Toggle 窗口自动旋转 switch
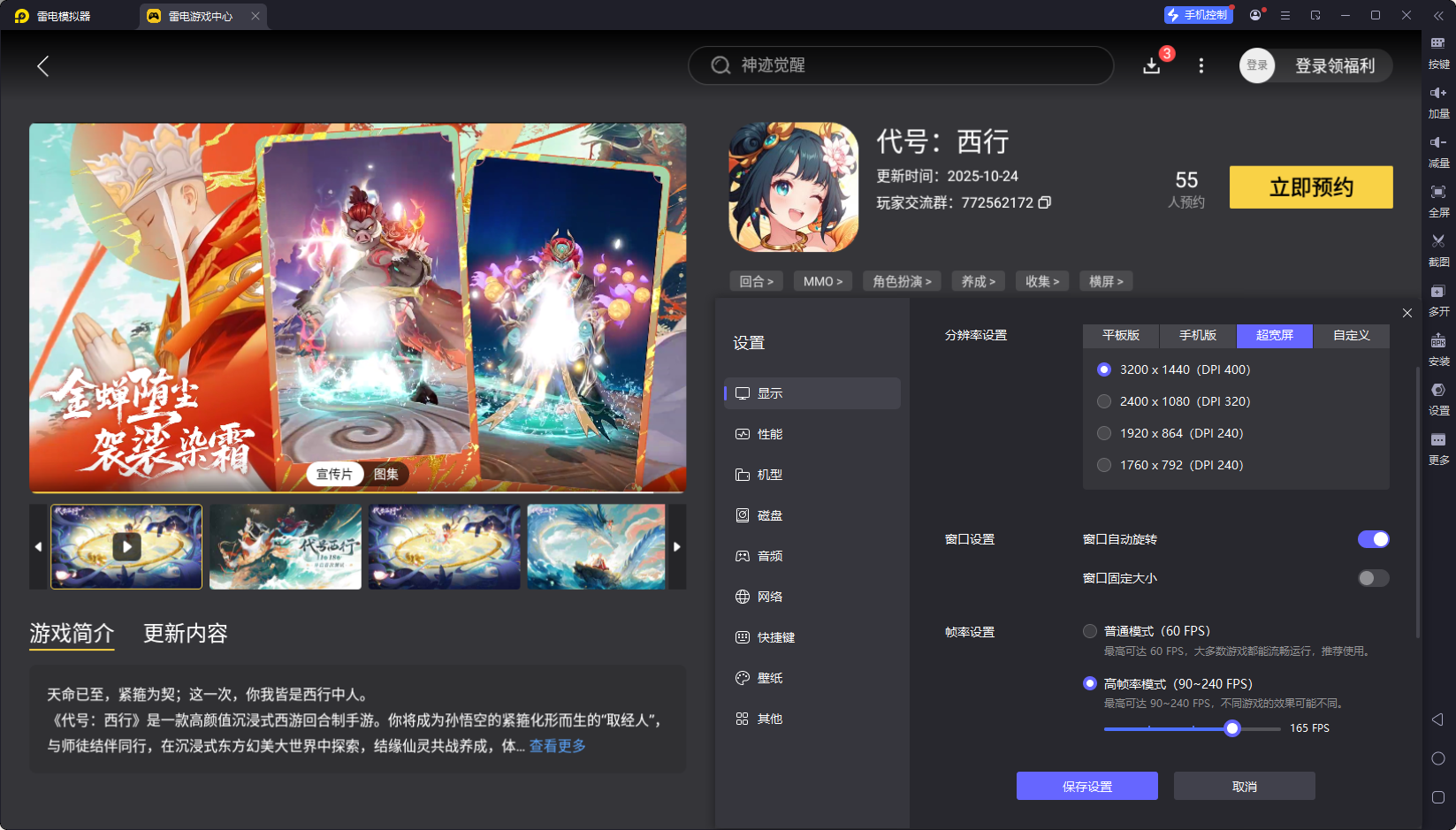1456x830 pixels. 1374,539
